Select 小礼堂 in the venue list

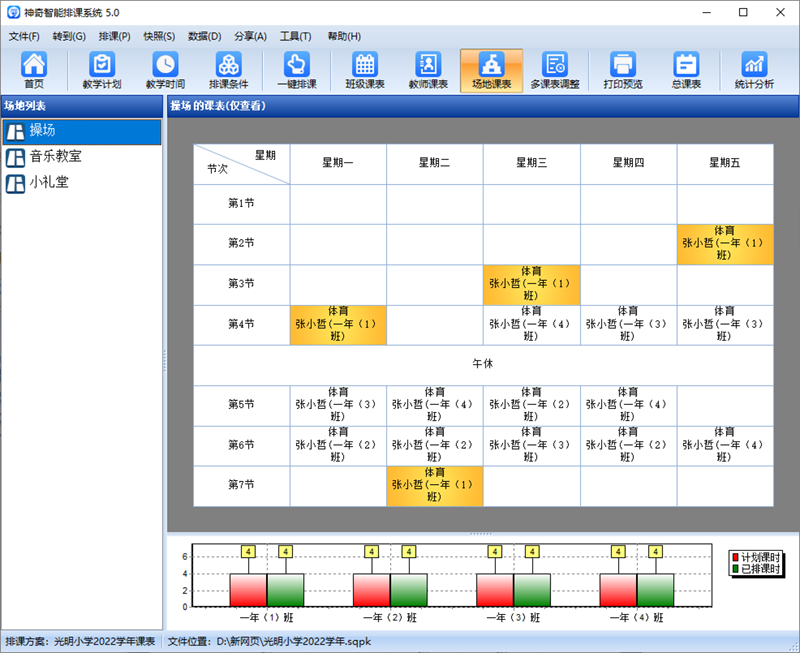click(x=82, y=184)
